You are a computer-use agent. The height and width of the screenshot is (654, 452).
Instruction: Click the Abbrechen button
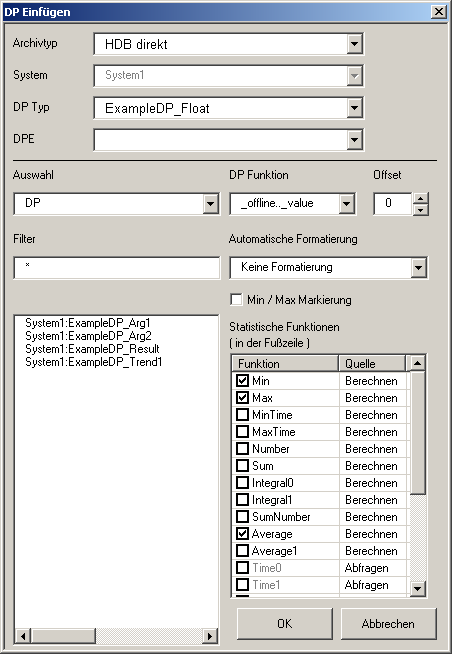click(388, 624)
